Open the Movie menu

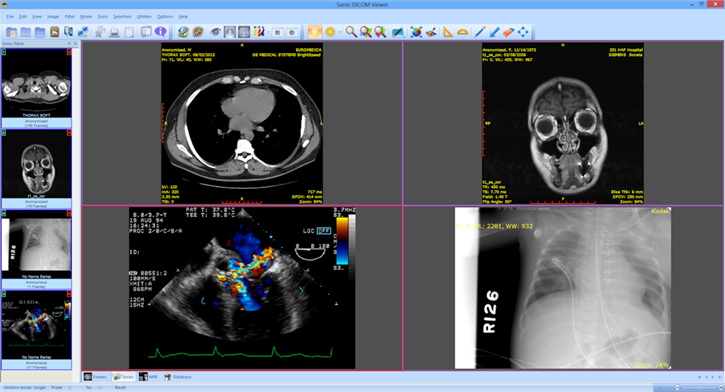coord(86,17)
